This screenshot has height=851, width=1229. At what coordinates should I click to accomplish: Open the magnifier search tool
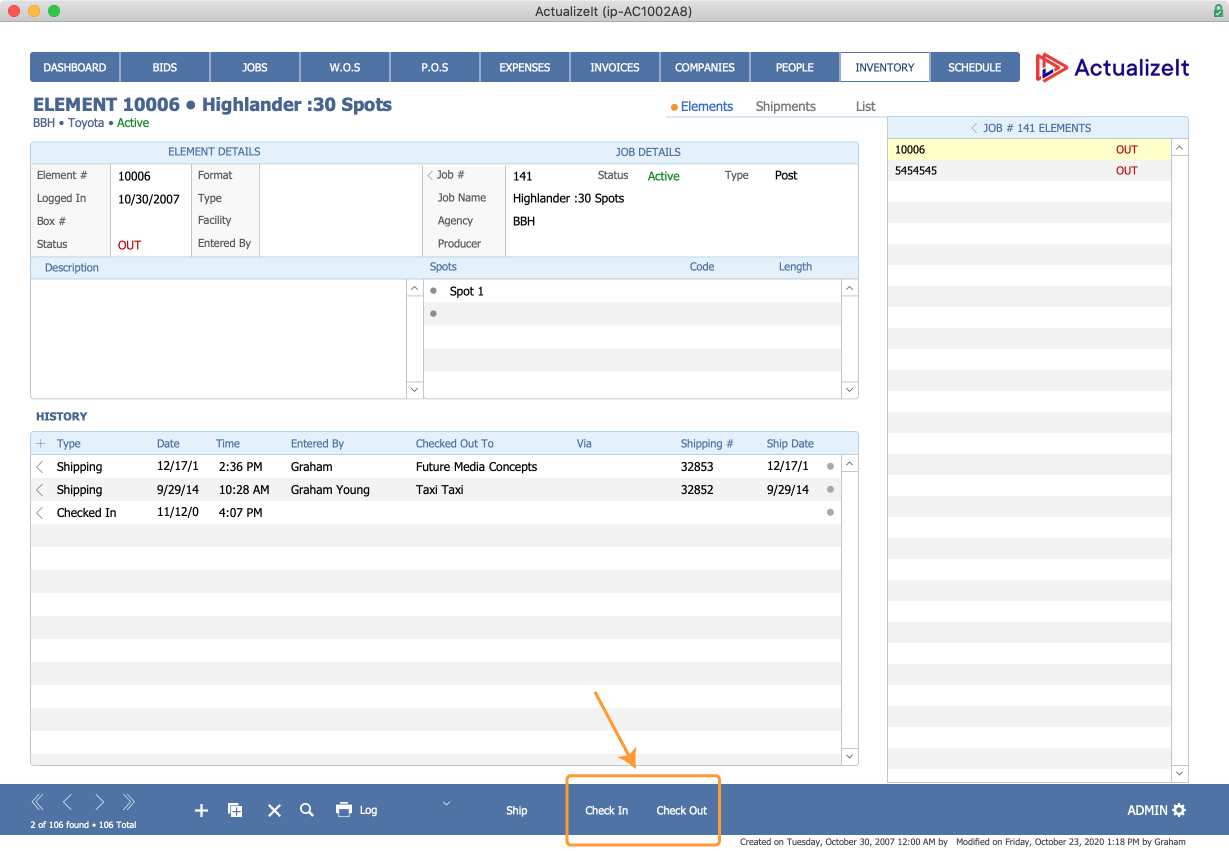tap(307, 810)
